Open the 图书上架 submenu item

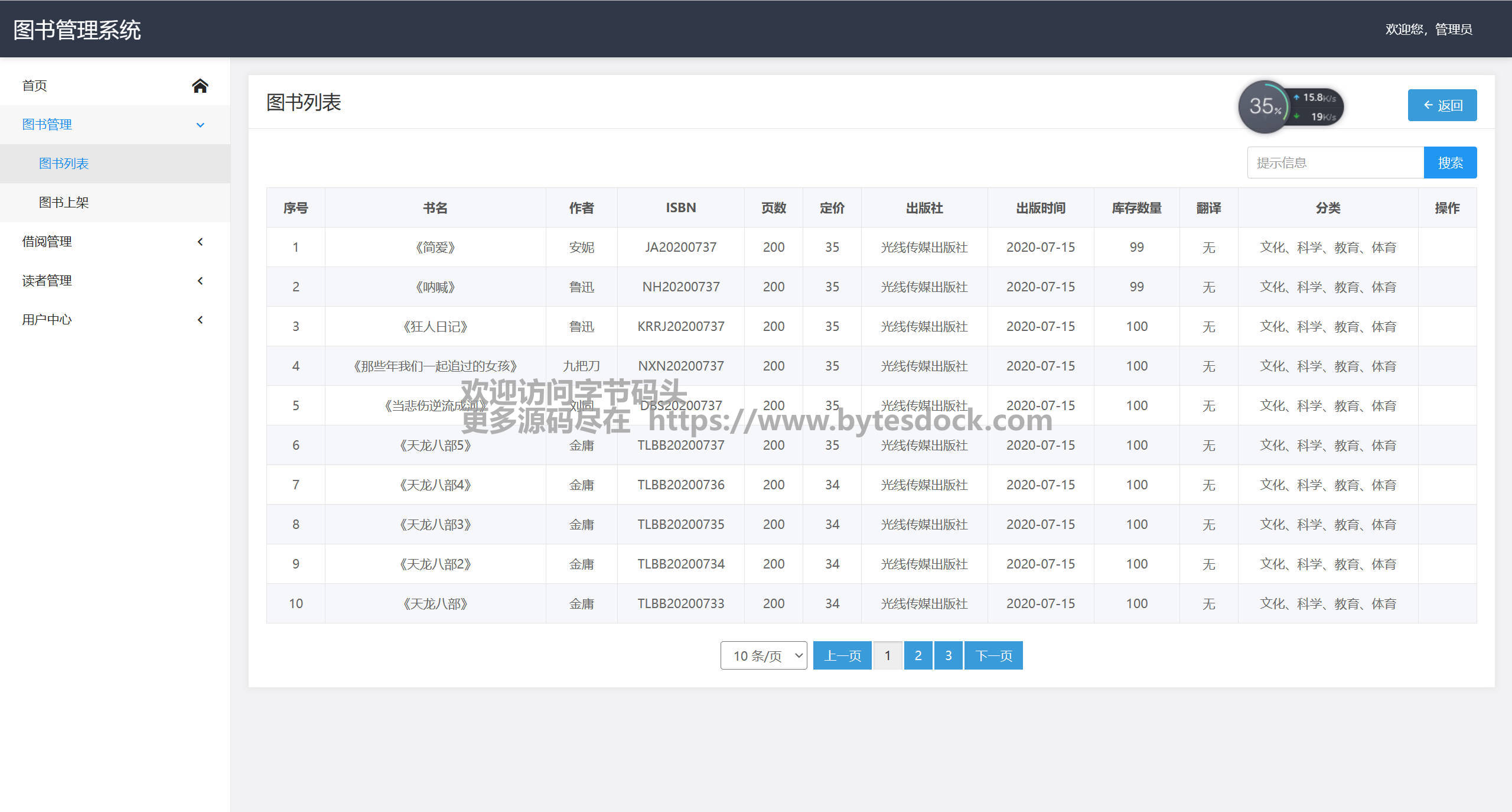coord(64,203)
